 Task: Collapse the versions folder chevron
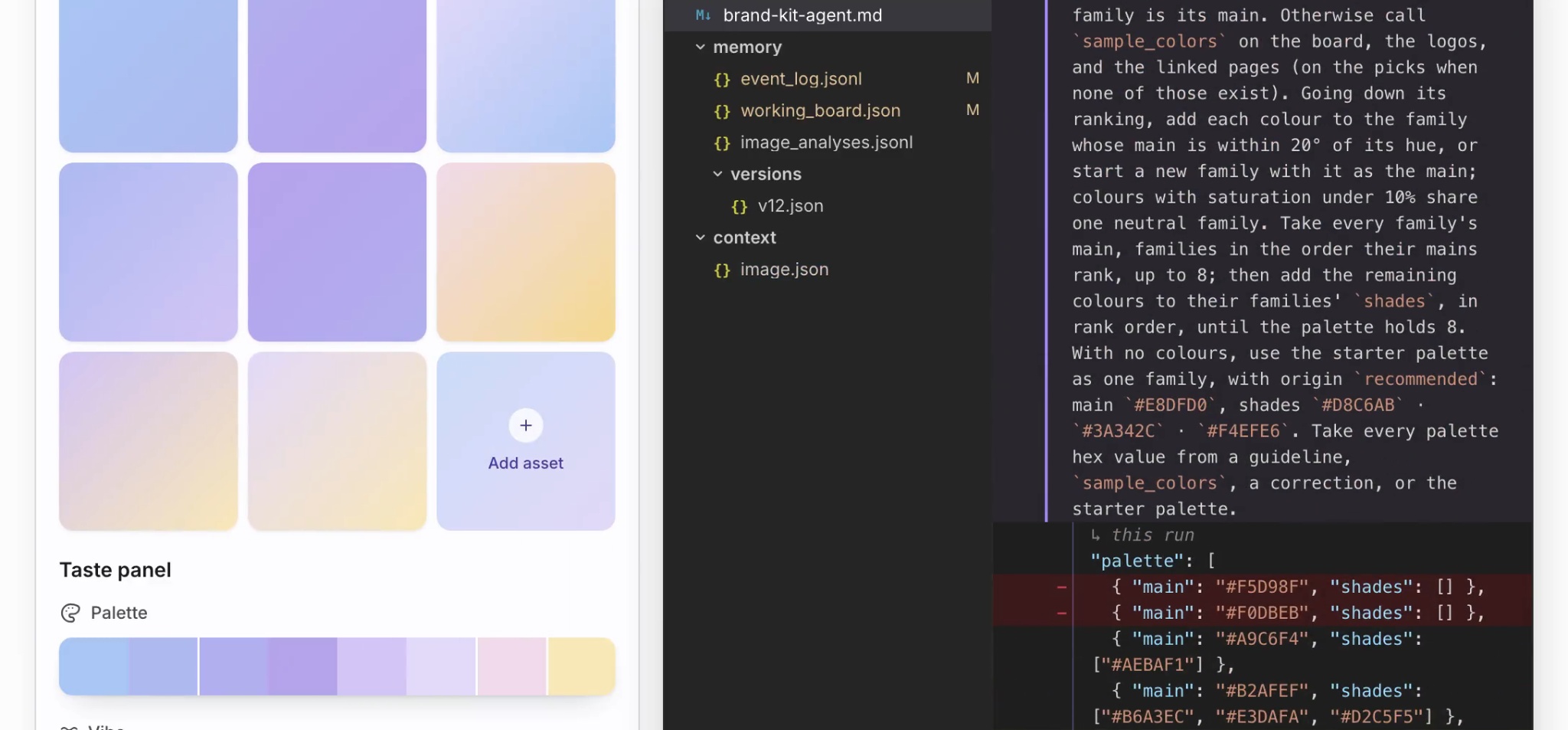point(717,174)
